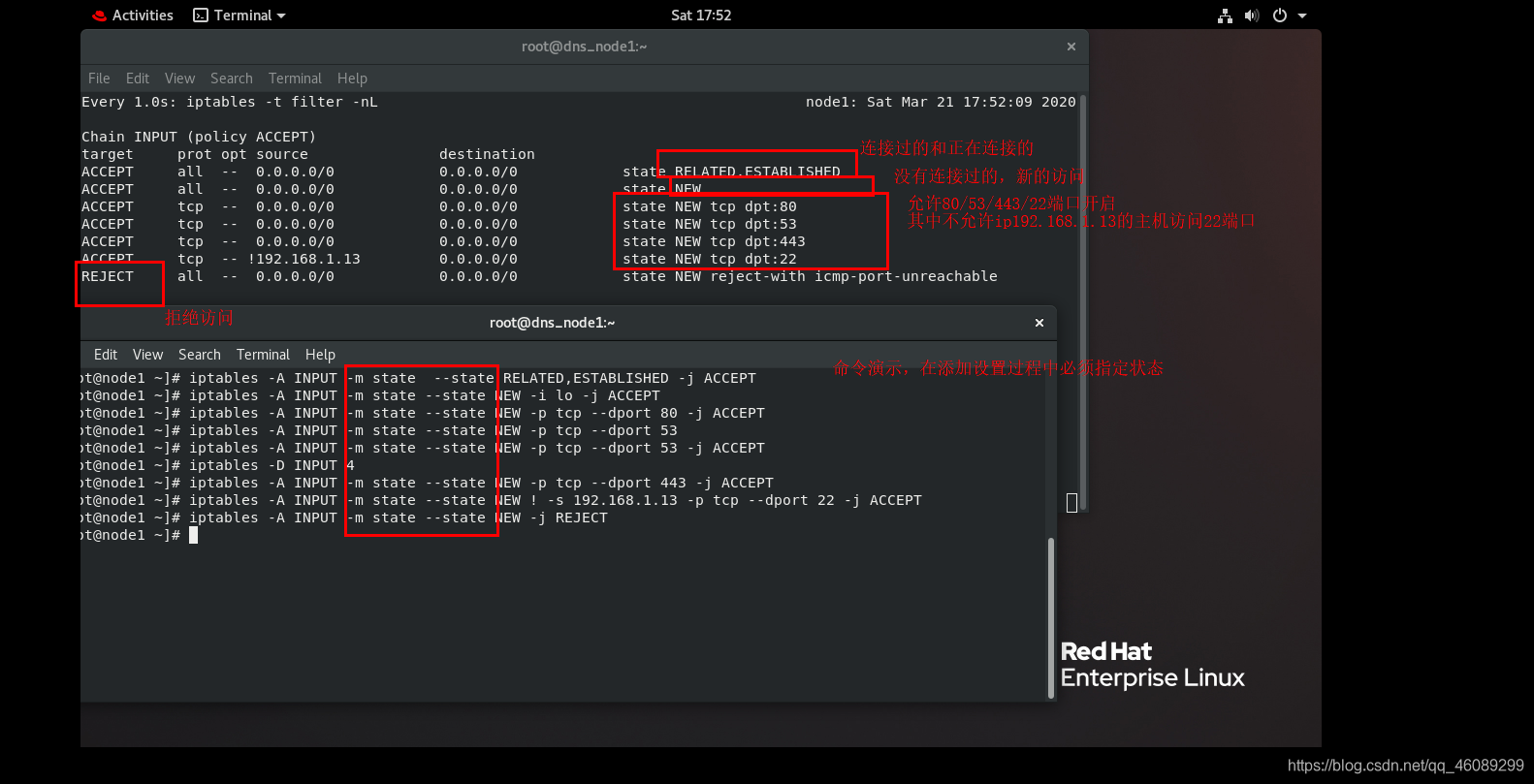Image resolution: width=1534 pixels, height=784 pixels.
Task: Open Terminal menu in back terminal window
Action: [295, 78]
